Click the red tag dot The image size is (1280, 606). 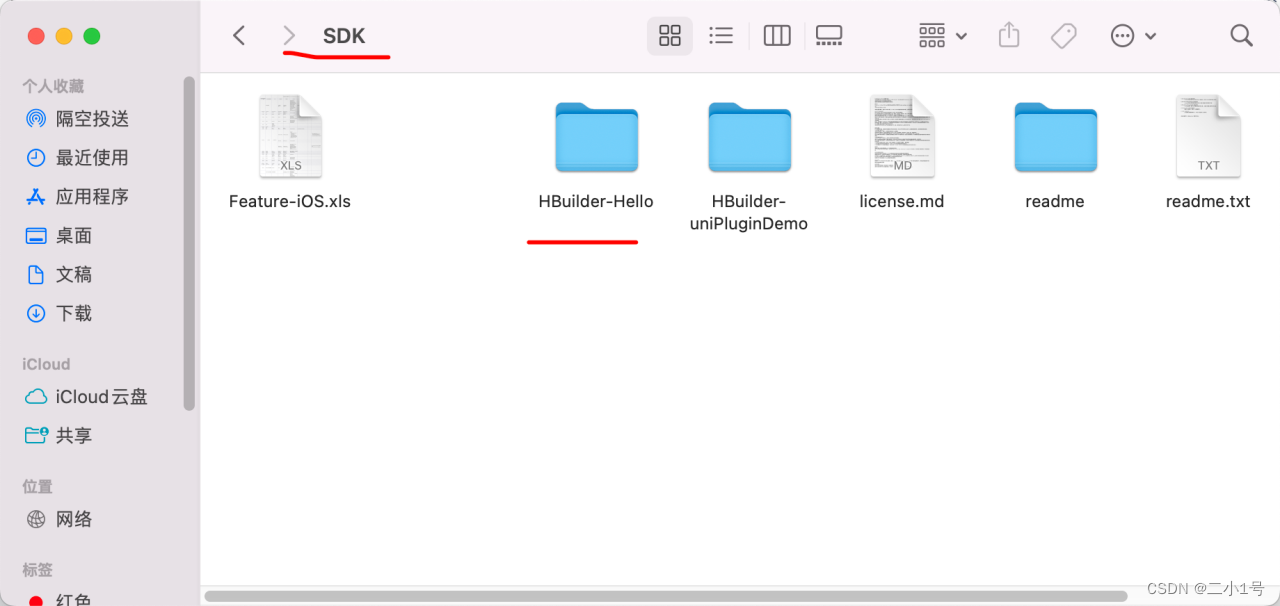pyautogui.click(x=36, y=601)
